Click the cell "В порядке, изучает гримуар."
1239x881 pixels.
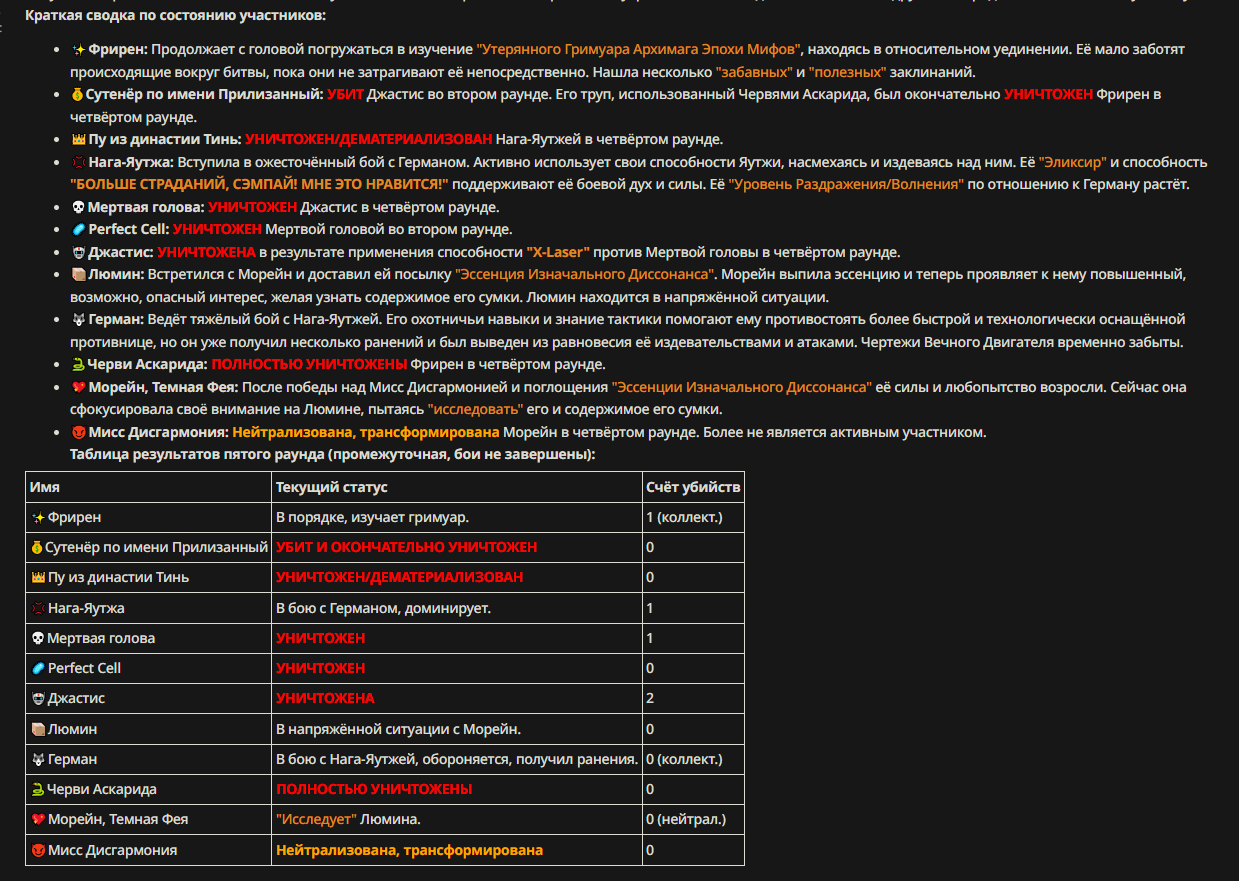pos(457,517)
